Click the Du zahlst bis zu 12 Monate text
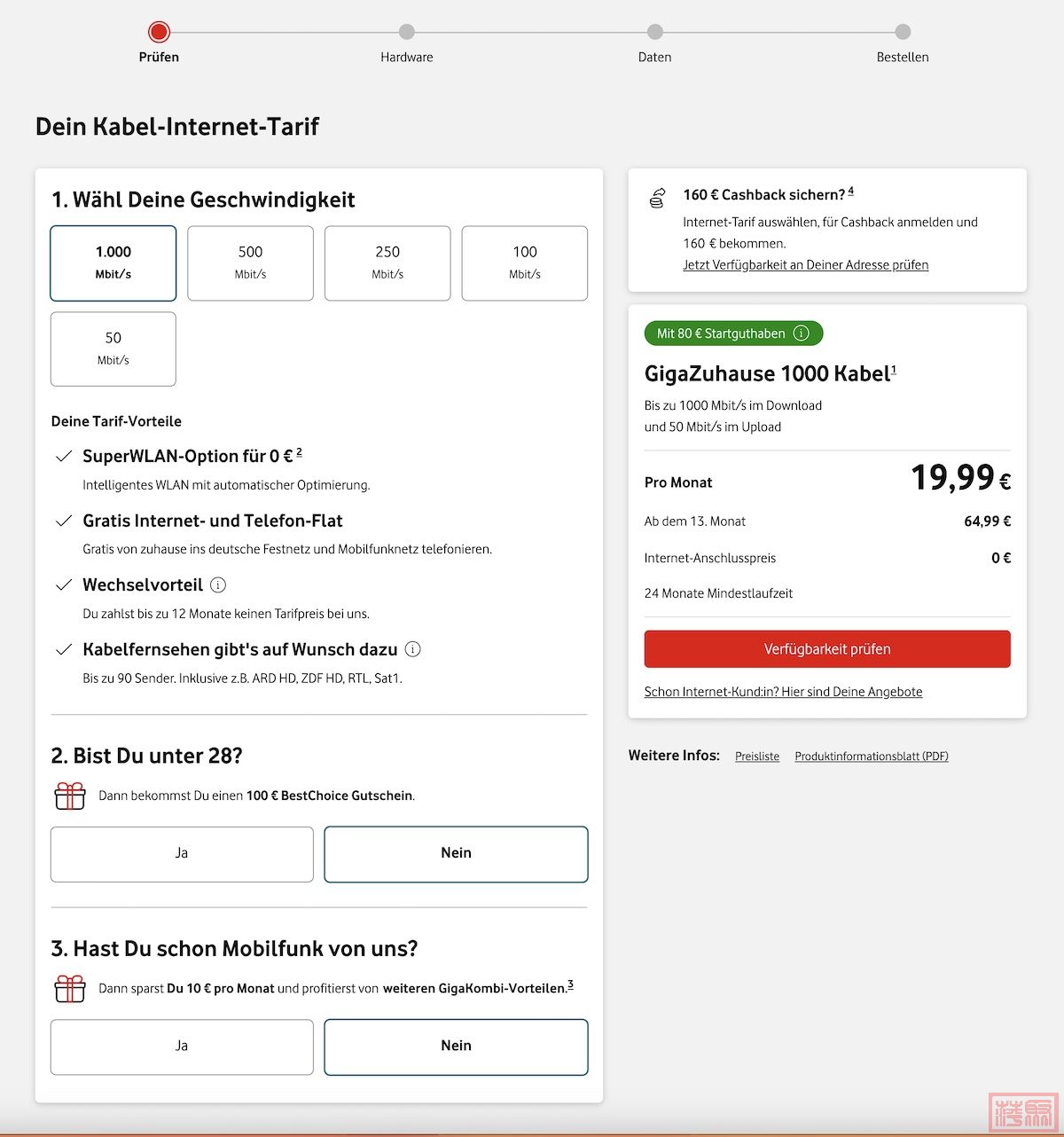 [226, 614]
